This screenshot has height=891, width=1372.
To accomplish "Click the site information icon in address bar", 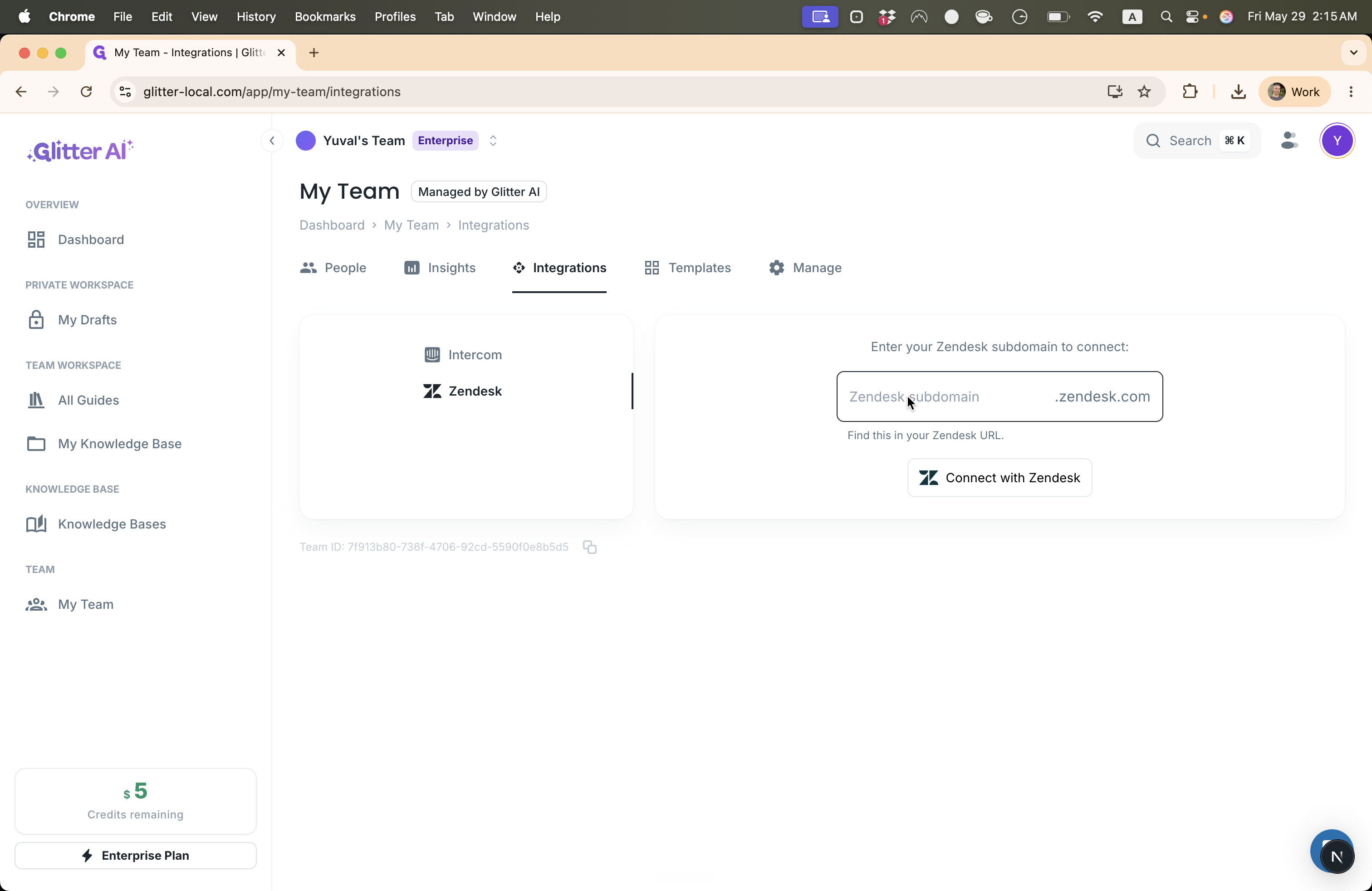I will pos(125,92).
